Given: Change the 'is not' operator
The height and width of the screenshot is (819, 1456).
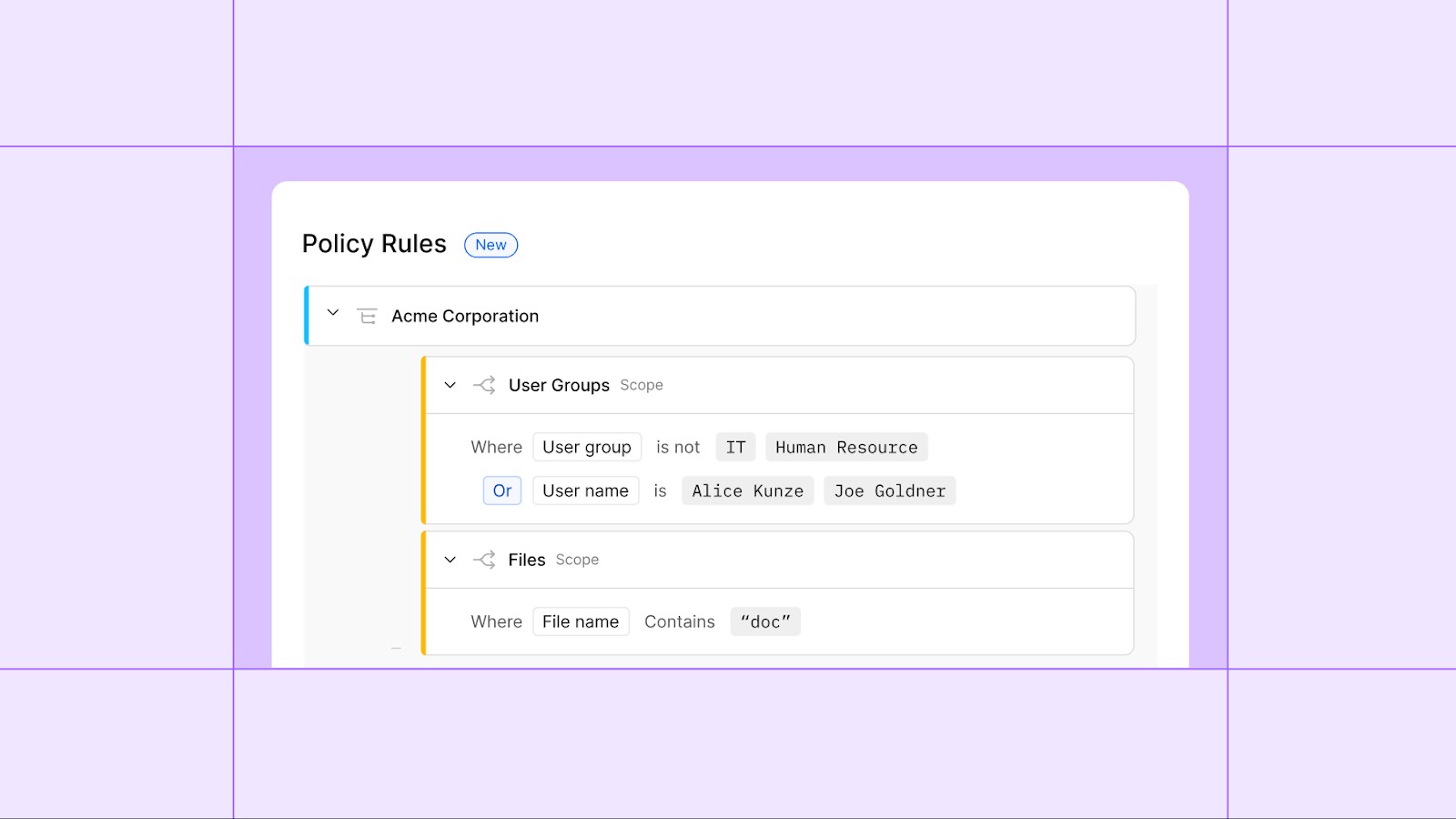Looking at the screenshot, I should (x=678, y=447).
